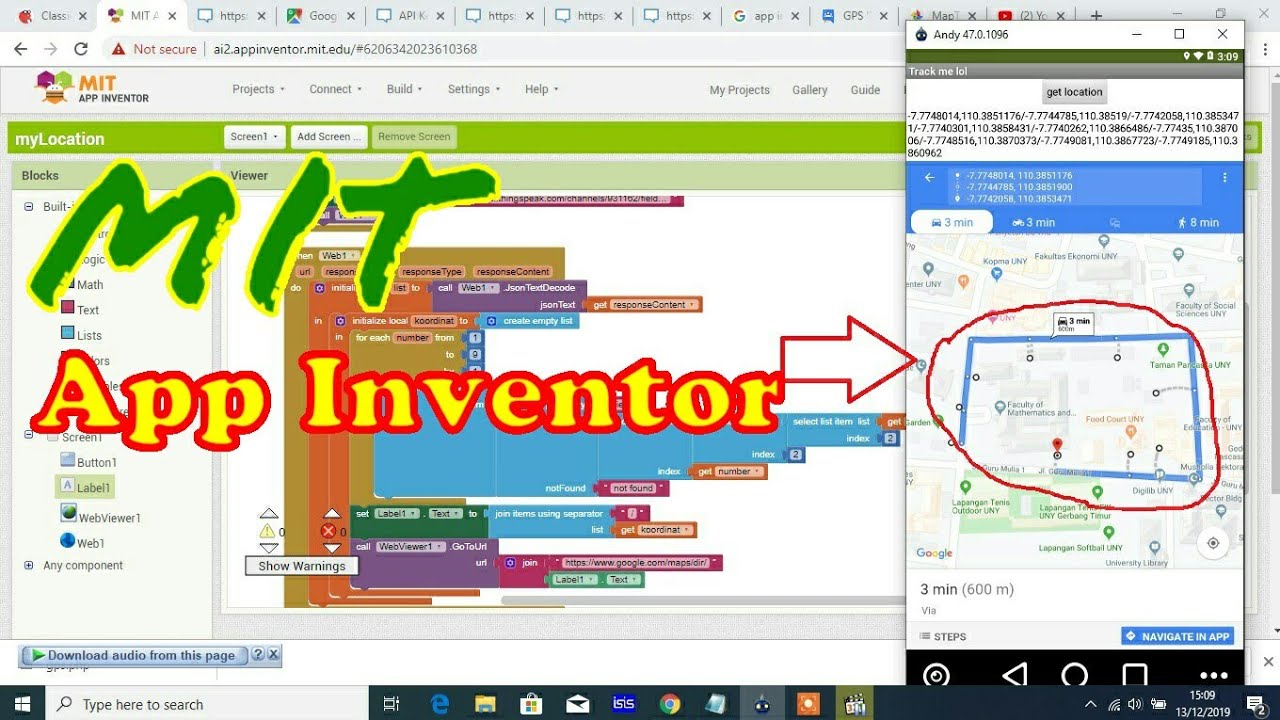Open the Microsoft Store taskbar icon
The width and height of the screenshot is (1280, 720).
[x=531, y=704]
